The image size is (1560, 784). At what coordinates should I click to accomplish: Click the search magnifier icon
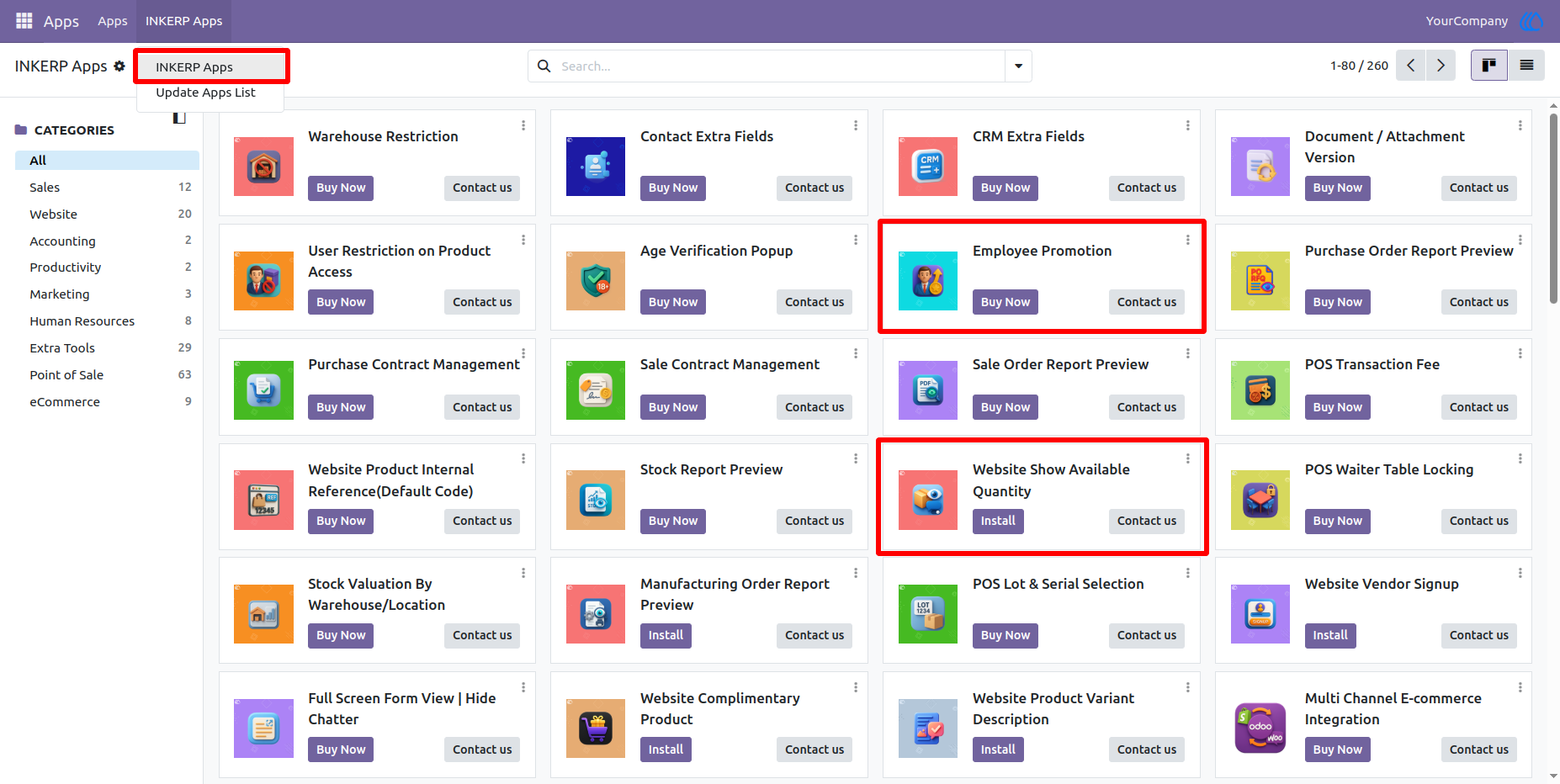544,66
